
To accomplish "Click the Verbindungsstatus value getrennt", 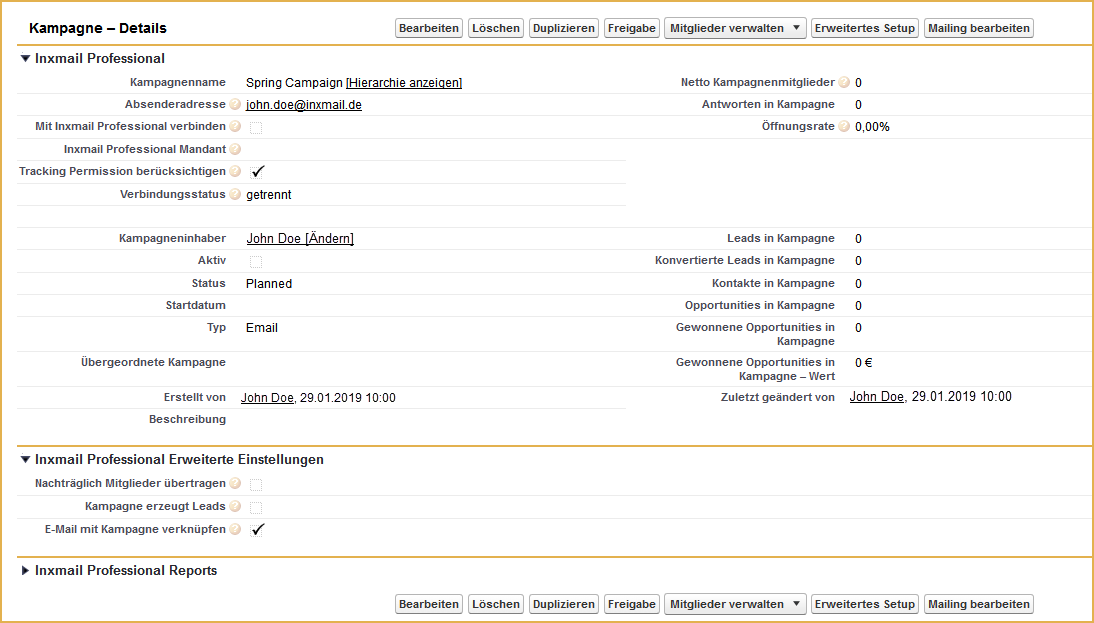I will (269, 195).
